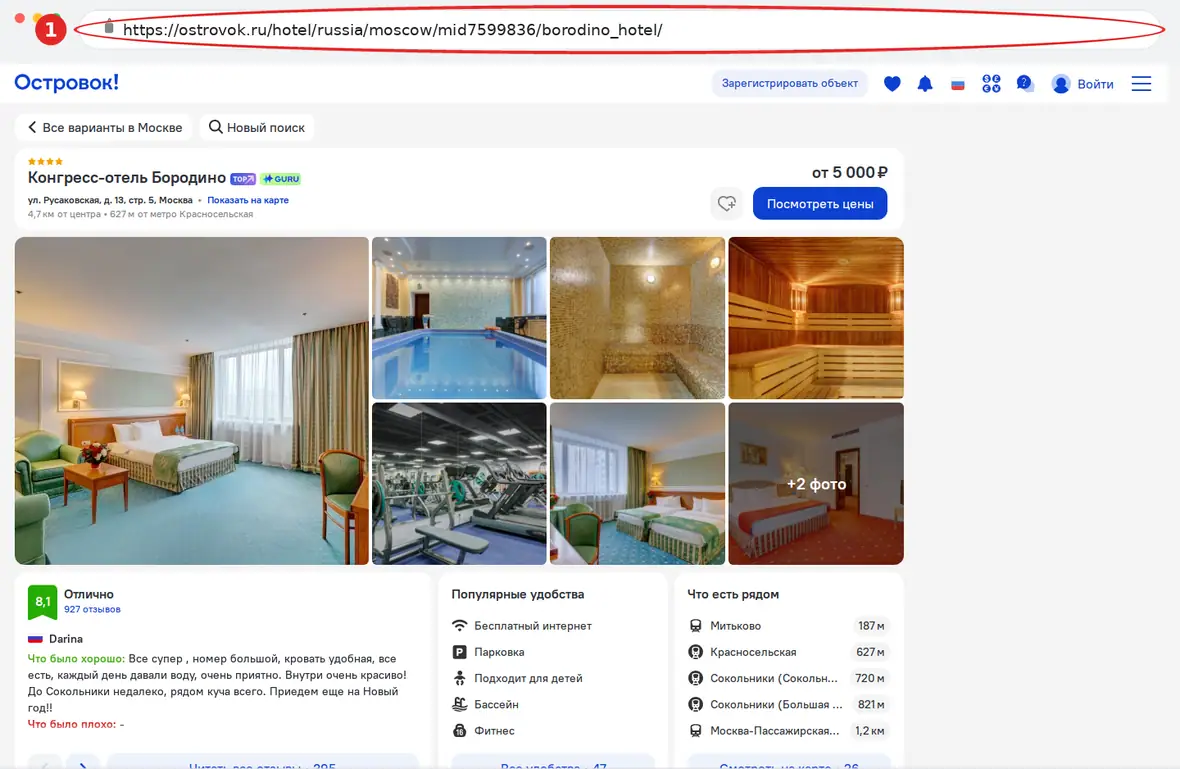Click the Подходит для детей amenity text
The height and width of the screenshot is (769, 1180).
tap(528, 678)
